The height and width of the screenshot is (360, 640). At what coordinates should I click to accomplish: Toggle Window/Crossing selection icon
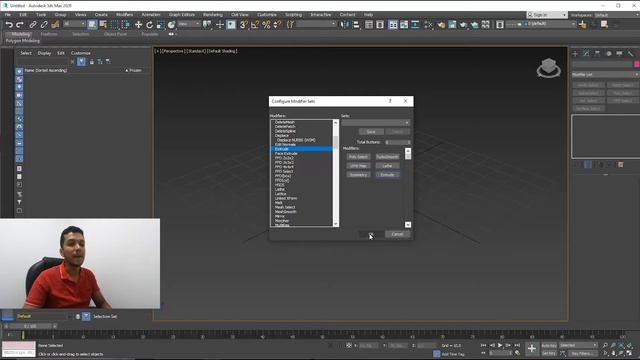[x=125, y=24]
